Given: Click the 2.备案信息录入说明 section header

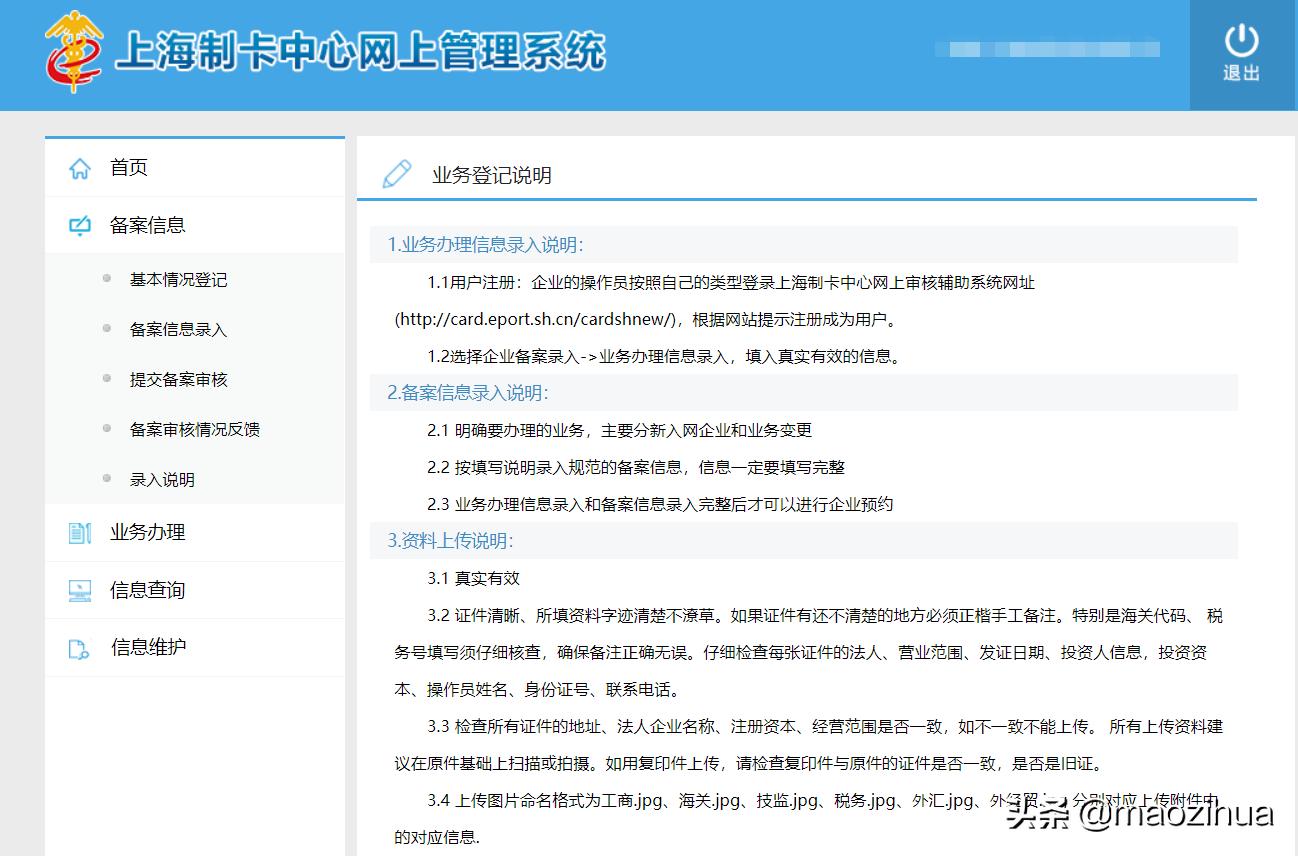Looking at the screenshot, I should coord(804,393).
